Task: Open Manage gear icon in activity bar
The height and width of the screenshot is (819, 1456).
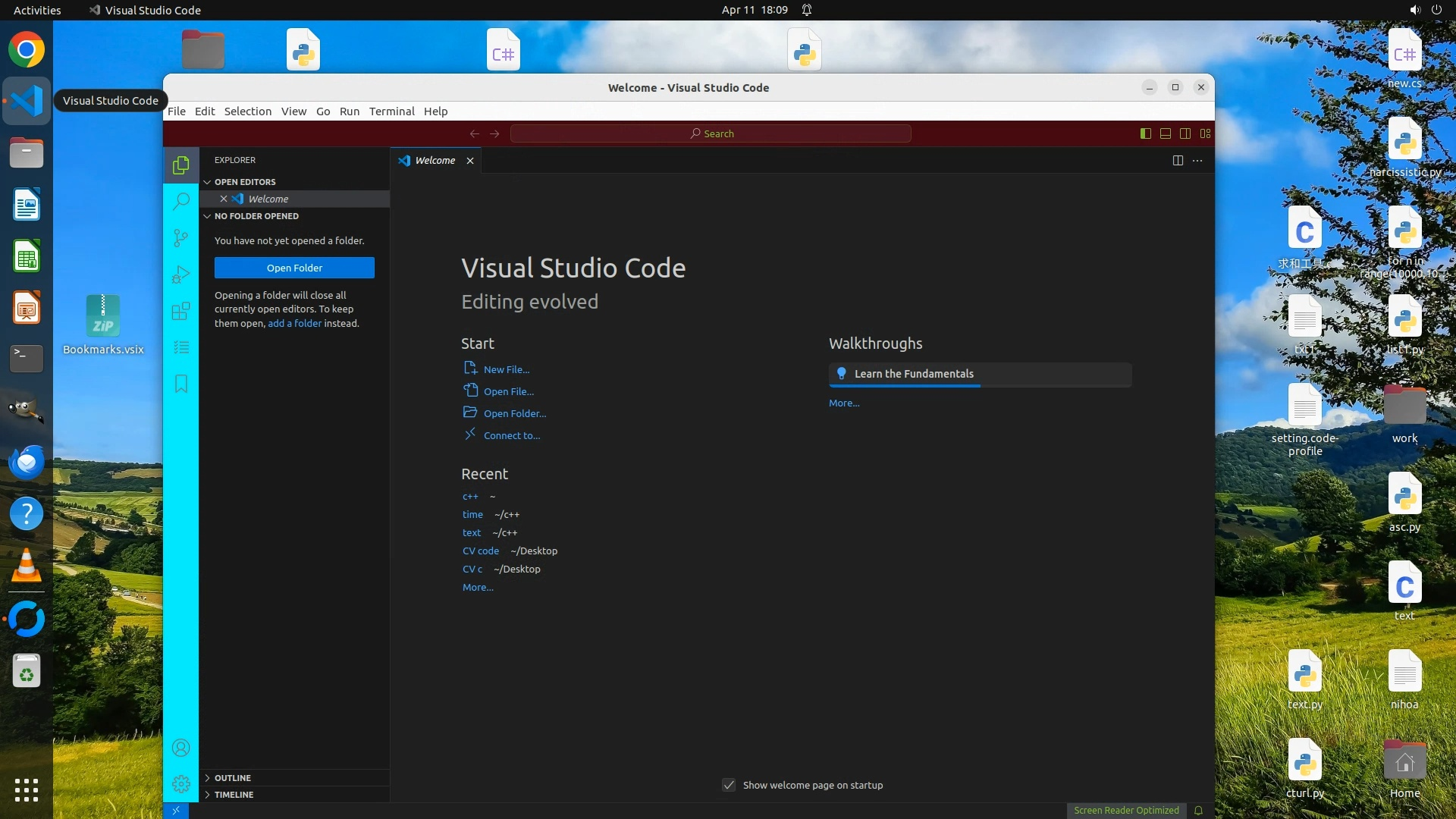Action: click(x=180, y=783)
